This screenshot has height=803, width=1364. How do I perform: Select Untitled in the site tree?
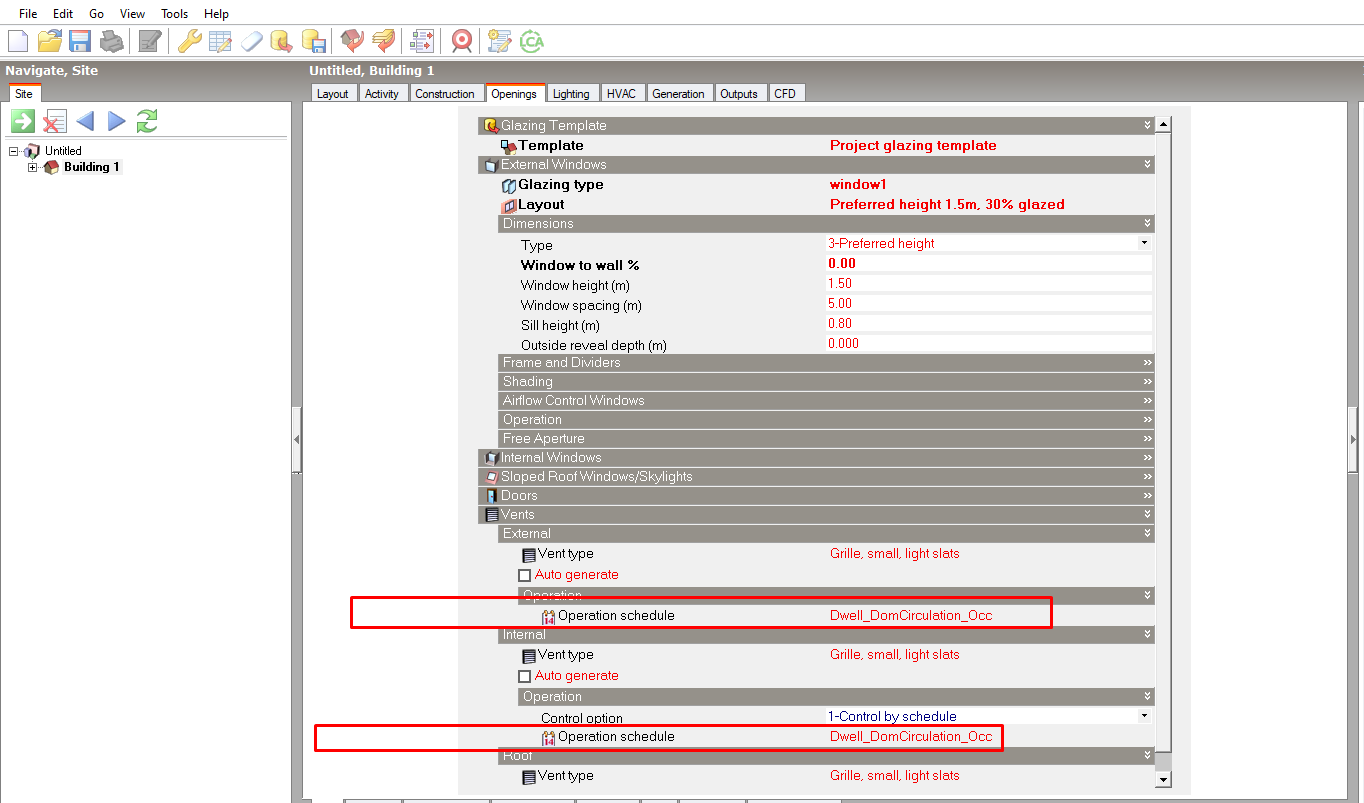click(63, 151)
